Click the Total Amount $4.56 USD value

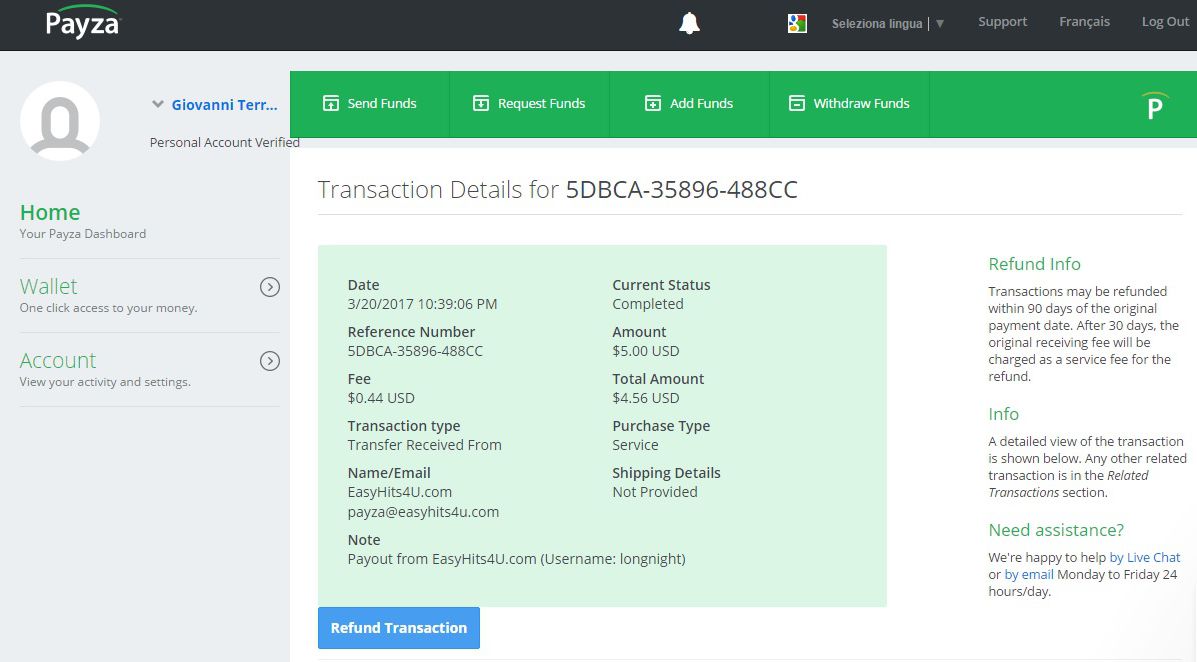(646, 398)
